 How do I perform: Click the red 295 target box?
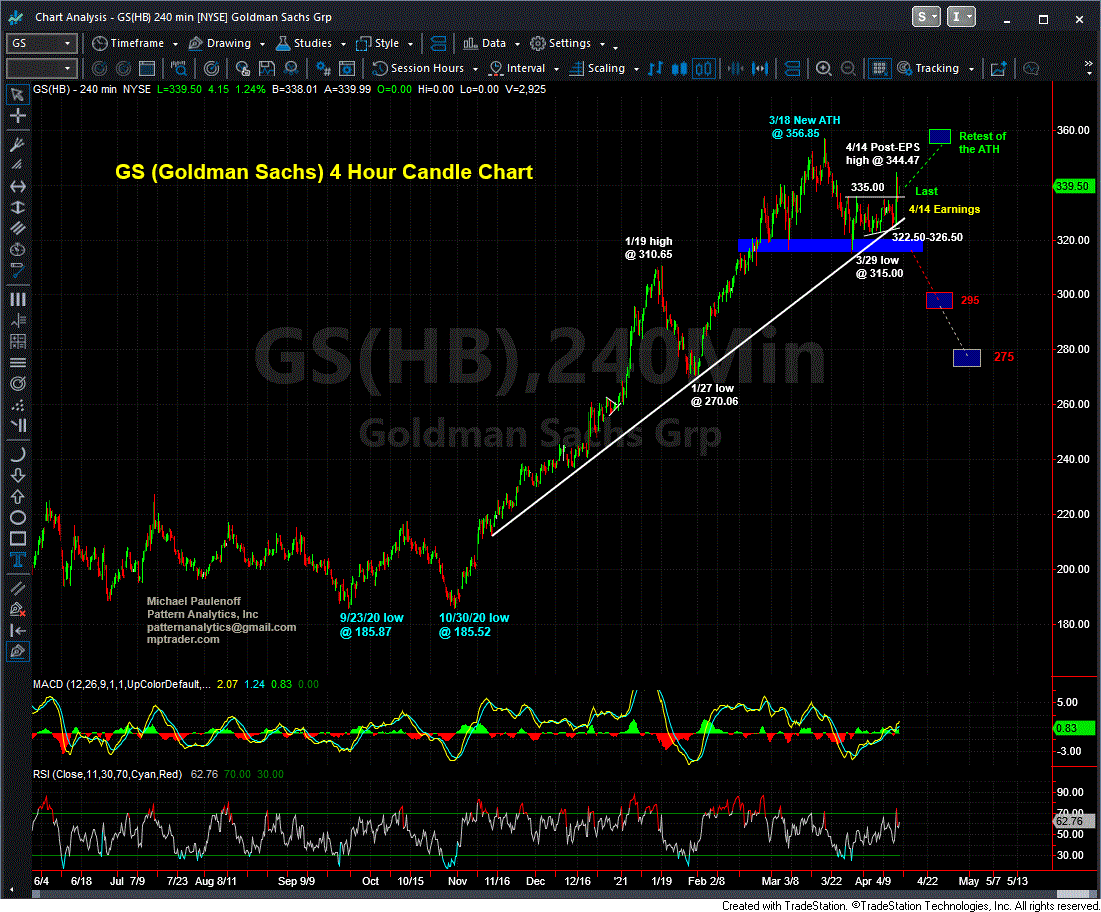[x=940, y=300]
